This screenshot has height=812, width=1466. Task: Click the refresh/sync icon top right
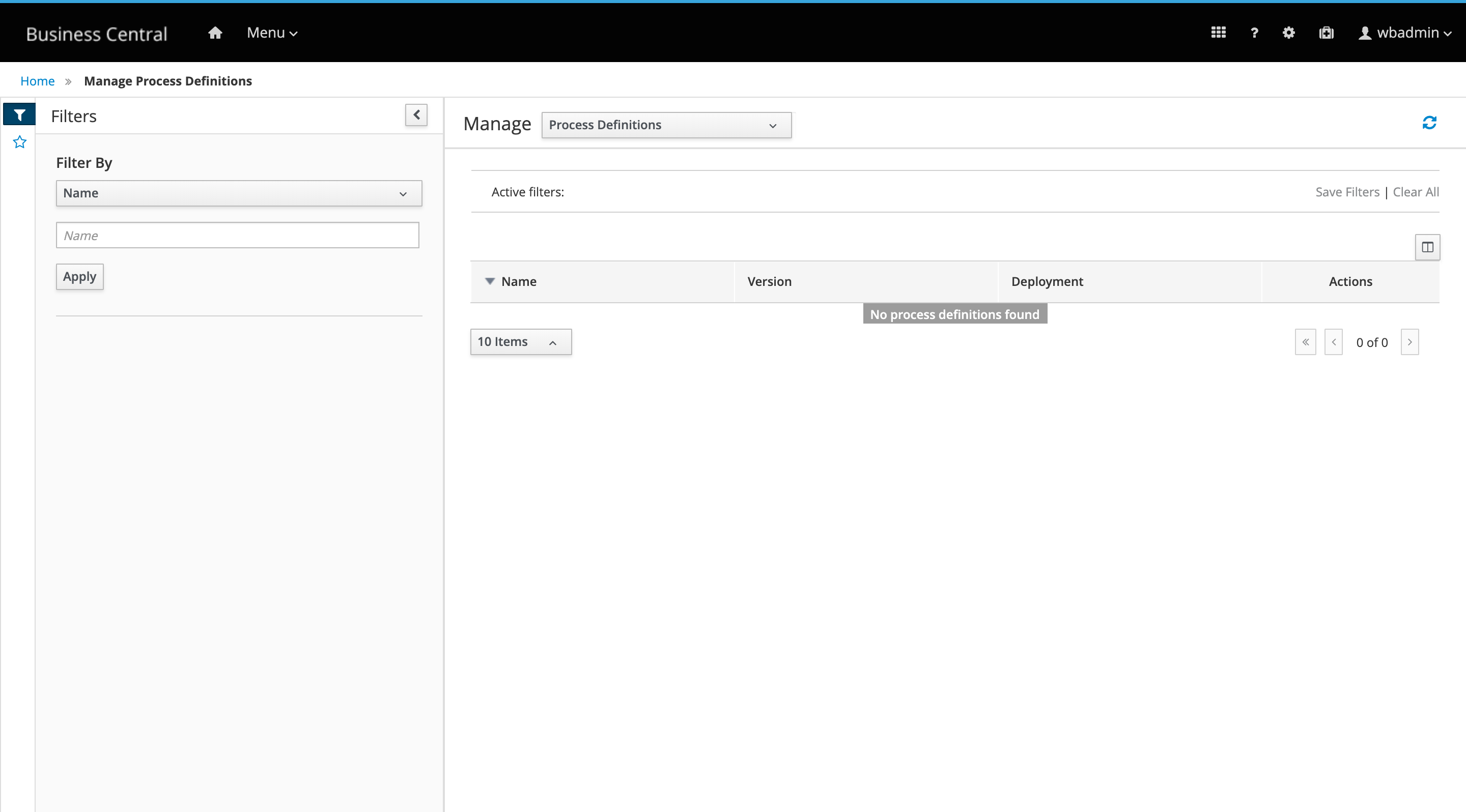coord(1429,122)
